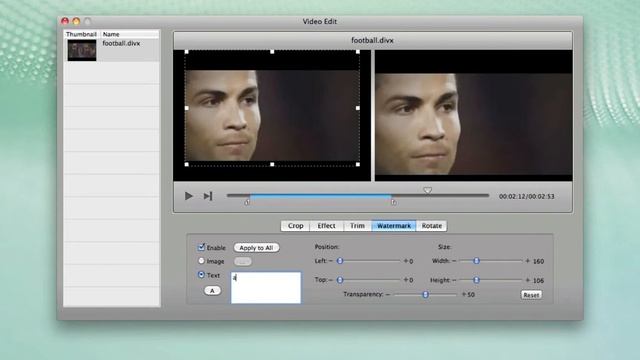Click the bottom-left crop handle
640x360 pixels.
[x=187, y=164]
